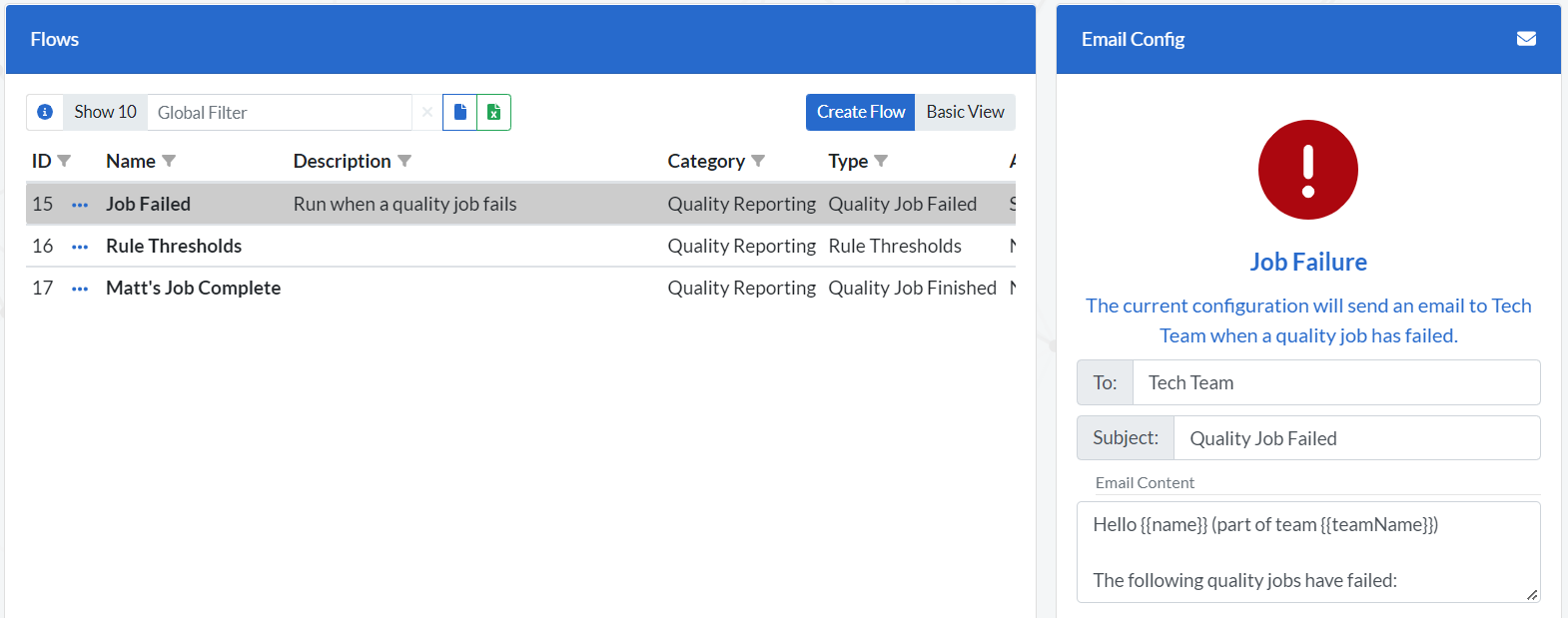Screen dimensions: 1568x618
Task: Open the ellipsis menu for Rule Thresholds row
Action: point(80,247)
